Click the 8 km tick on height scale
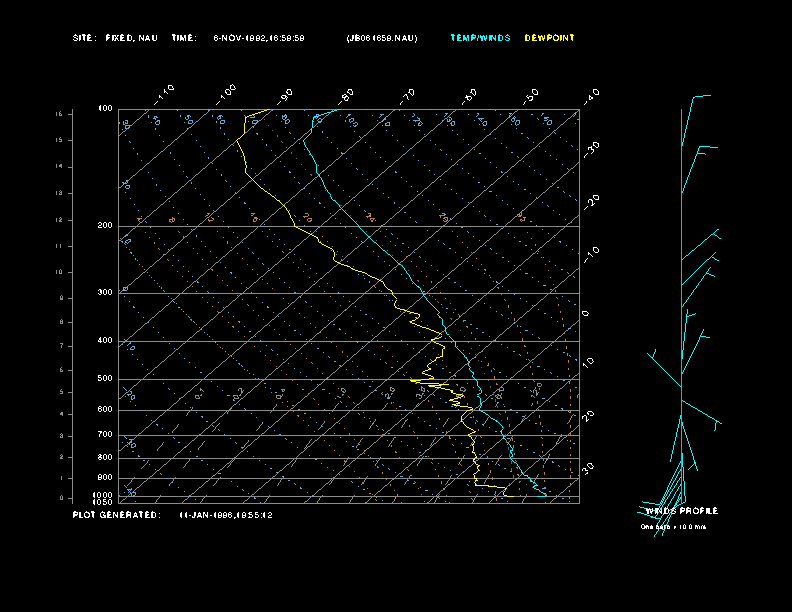Screen dimensions: 792x612 click(62, 322)
